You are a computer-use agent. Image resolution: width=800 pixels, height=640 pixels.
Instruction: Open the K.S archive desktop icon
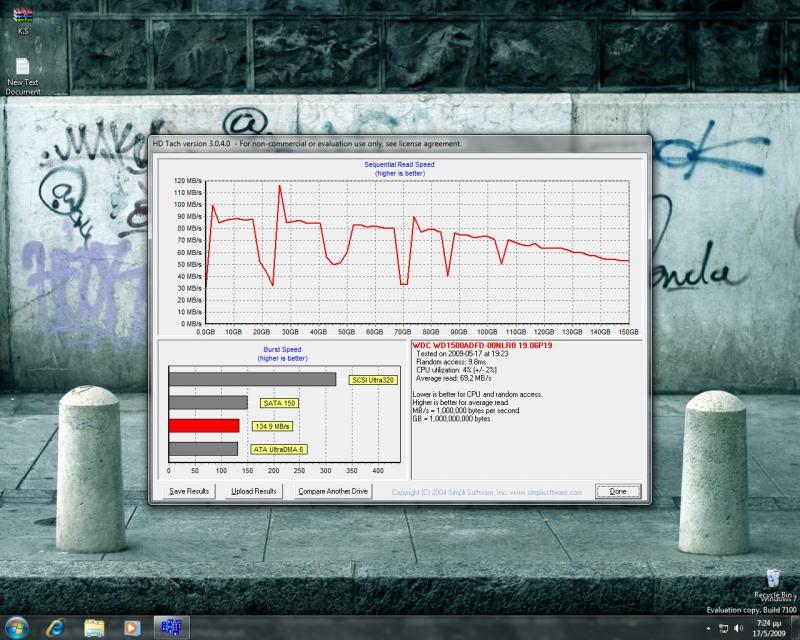click(x=23, y=20)
